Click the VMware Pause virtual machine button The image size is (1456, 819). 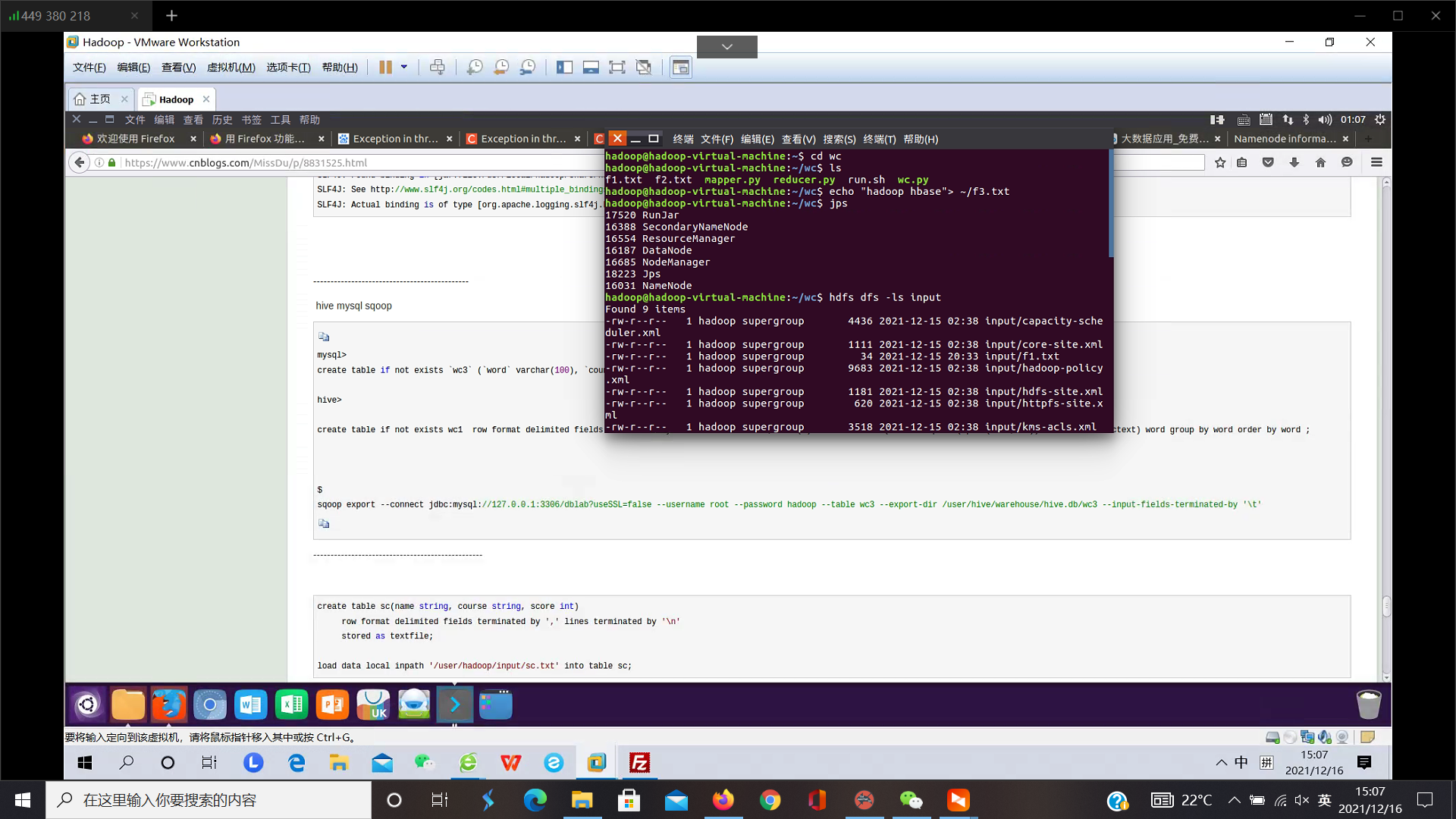pyautogui.click(x=385, y=67)
